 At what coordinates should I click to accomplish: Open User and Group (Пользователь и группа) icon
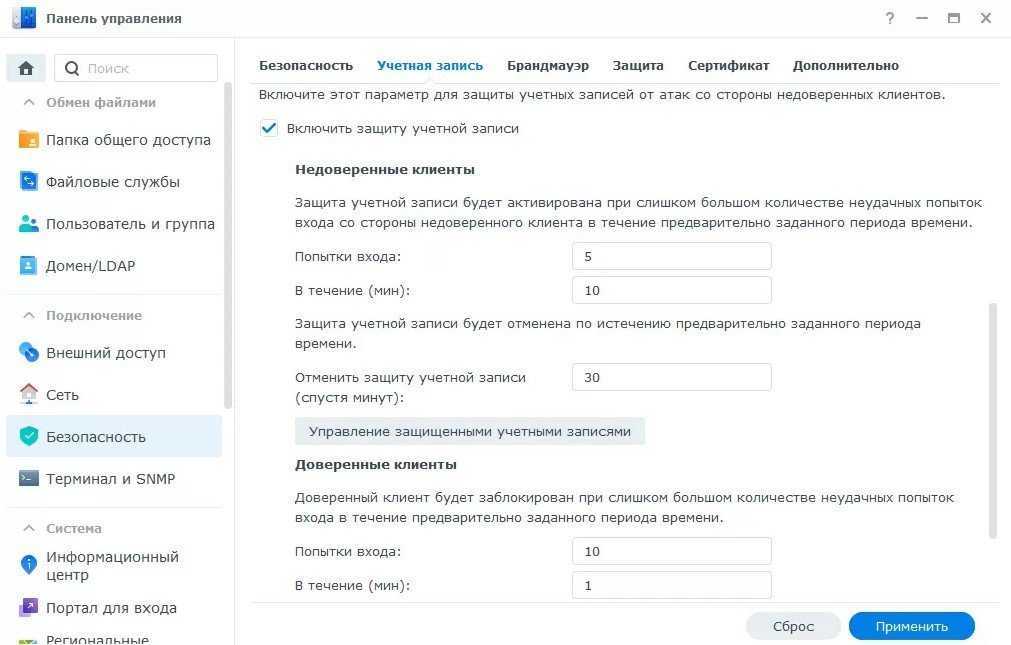pyautogui.click(x=29, y=224)
